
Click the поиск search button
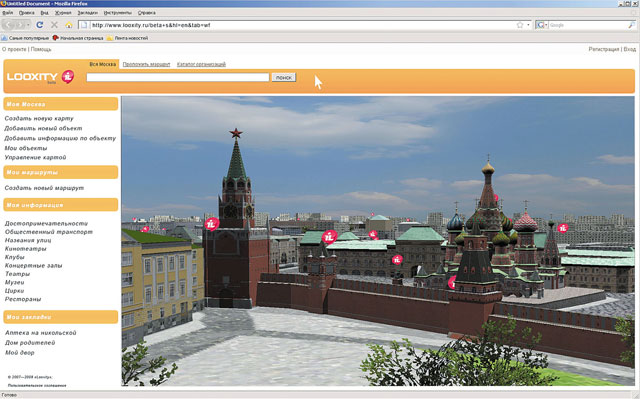point(284,77)
